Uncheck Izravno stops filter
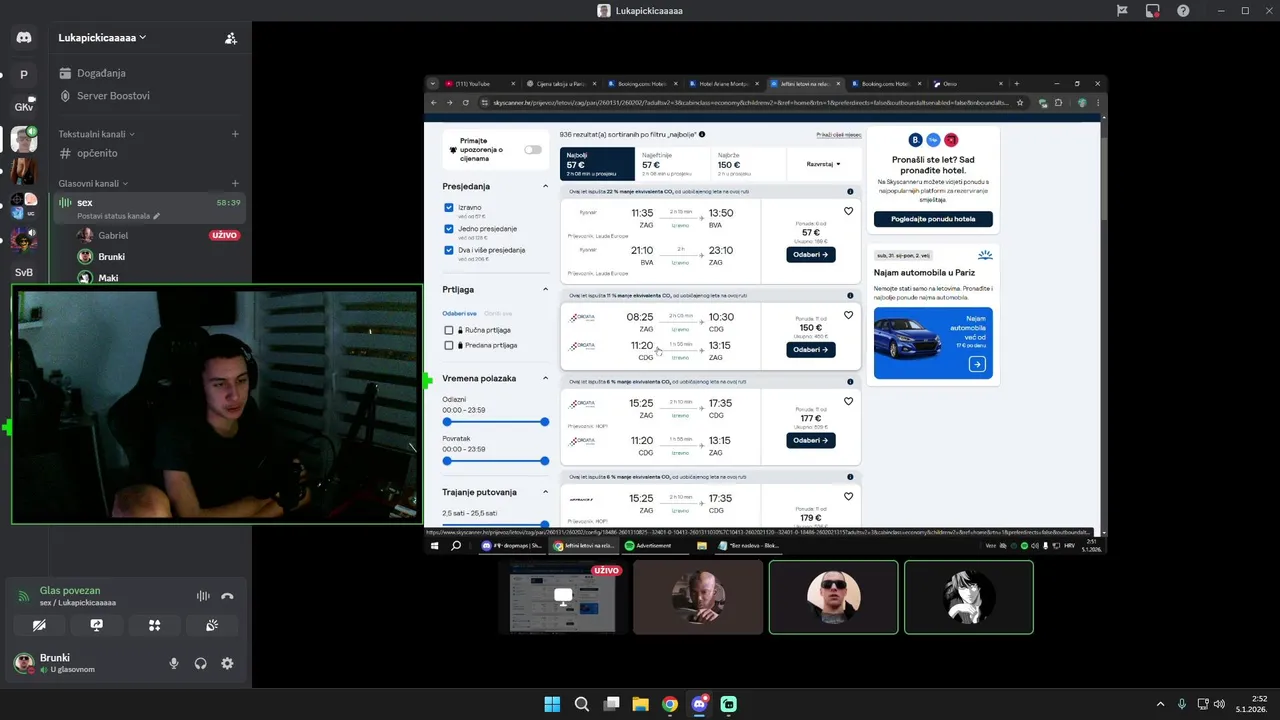 (x=449, y=208)
